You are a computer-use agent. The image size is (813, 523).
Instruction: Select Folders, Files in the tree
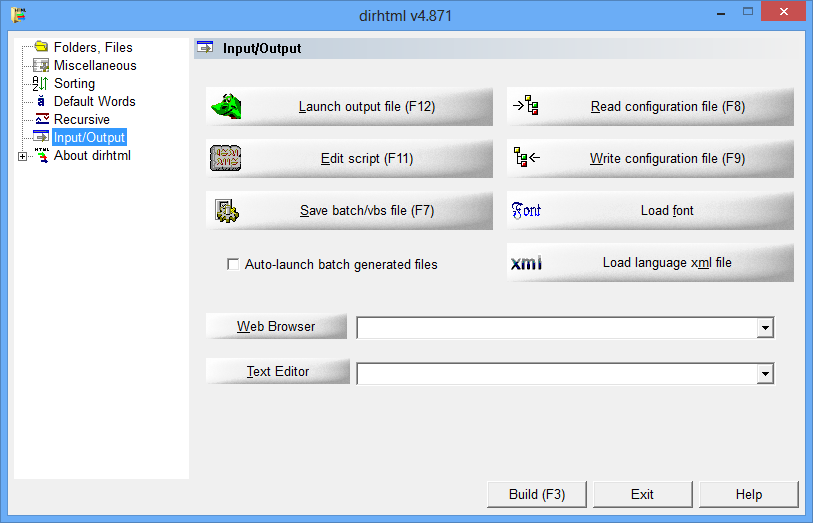(x=93, y=47)
